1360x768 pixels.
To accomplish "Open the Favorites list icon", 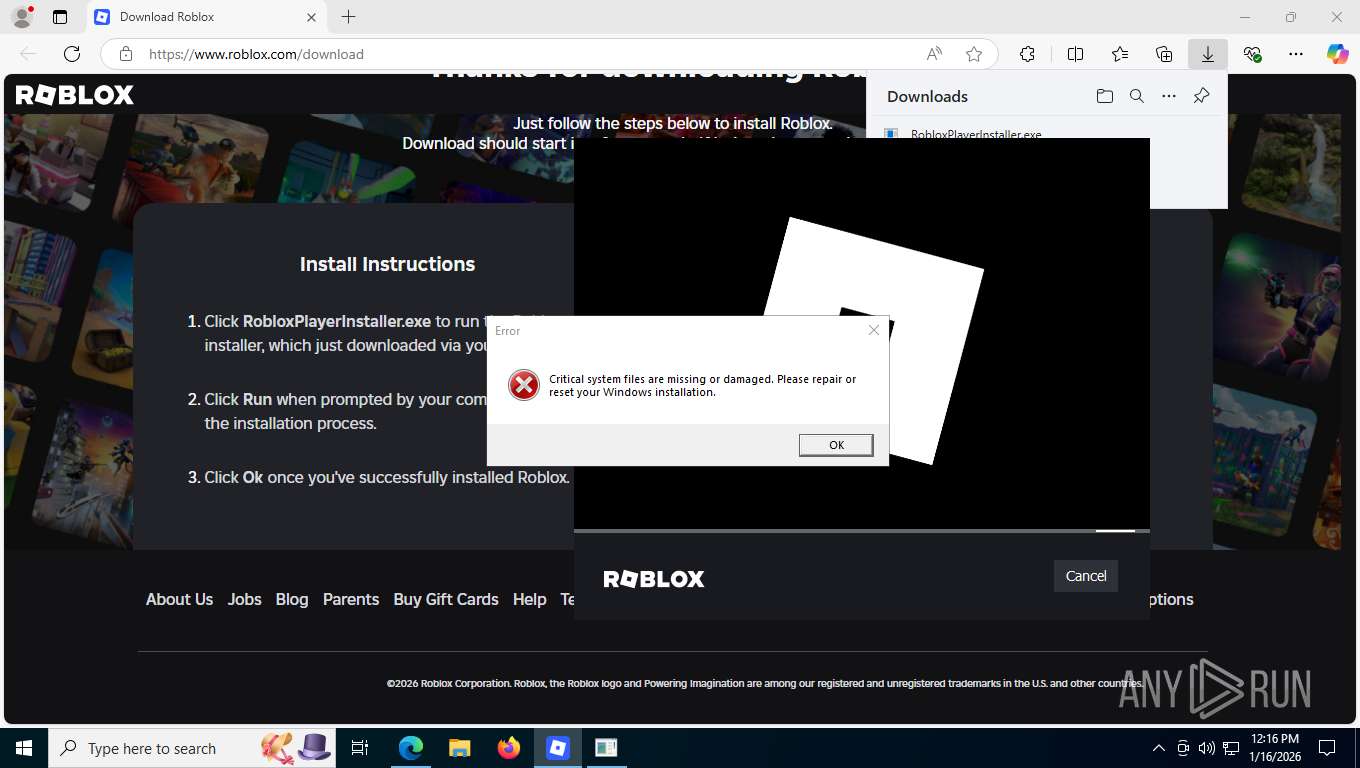I will tap(1120, 54).
